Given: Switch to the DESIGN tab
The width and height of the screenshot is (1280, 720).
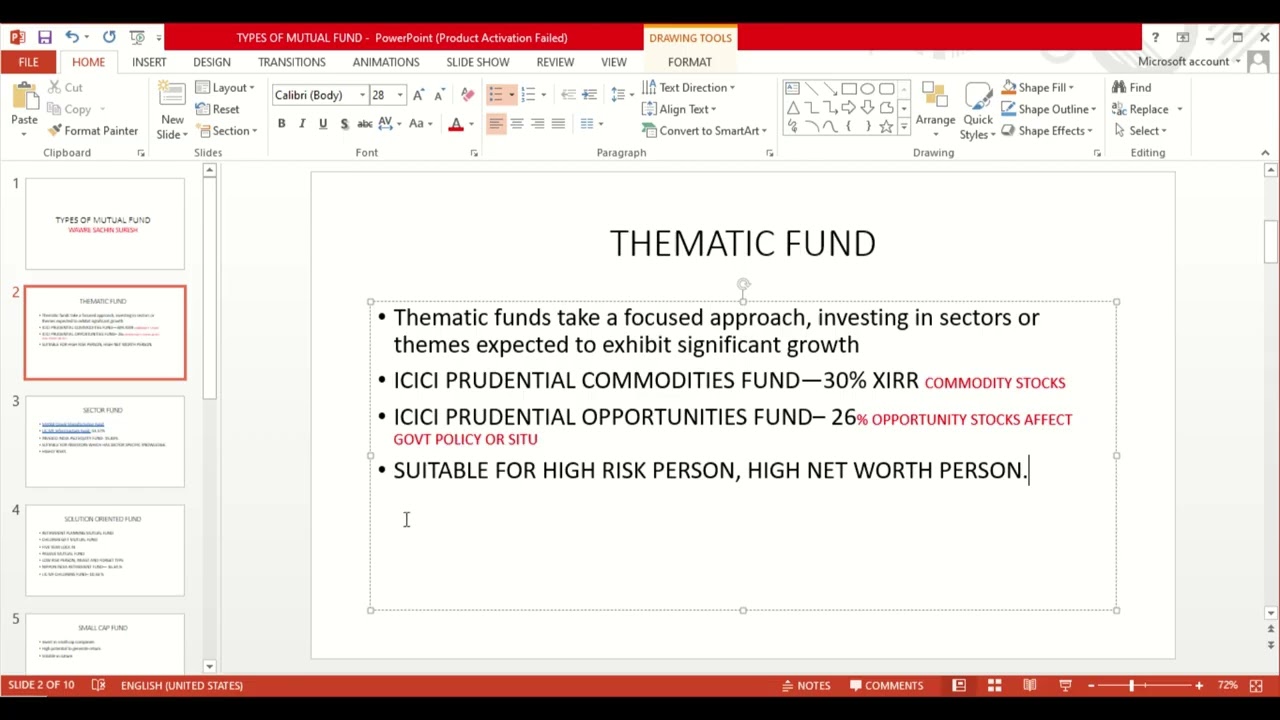Looking at the screenshot, I should (x=212, y=62).
